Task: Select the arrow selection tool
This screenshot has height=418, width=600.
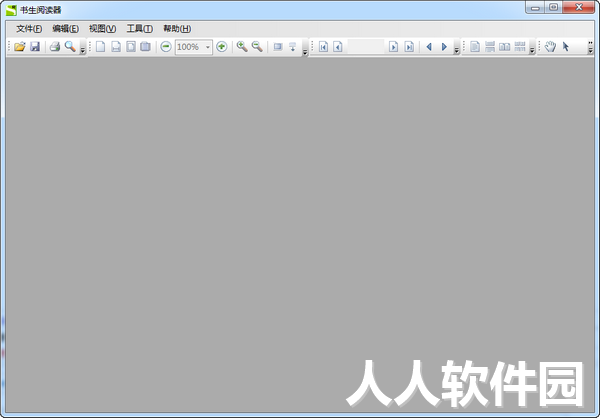Action: (x=566, y=47)
